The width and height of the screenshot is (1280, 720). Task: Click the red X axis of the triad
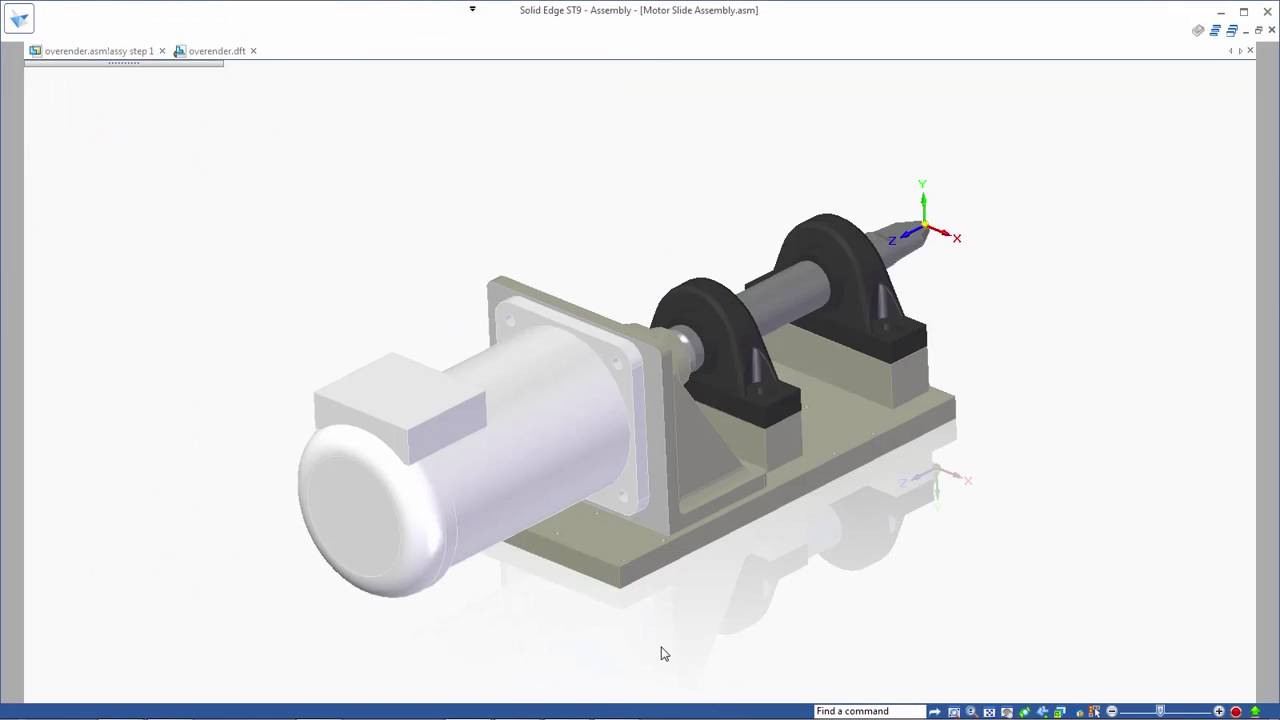tap(943, 234)
